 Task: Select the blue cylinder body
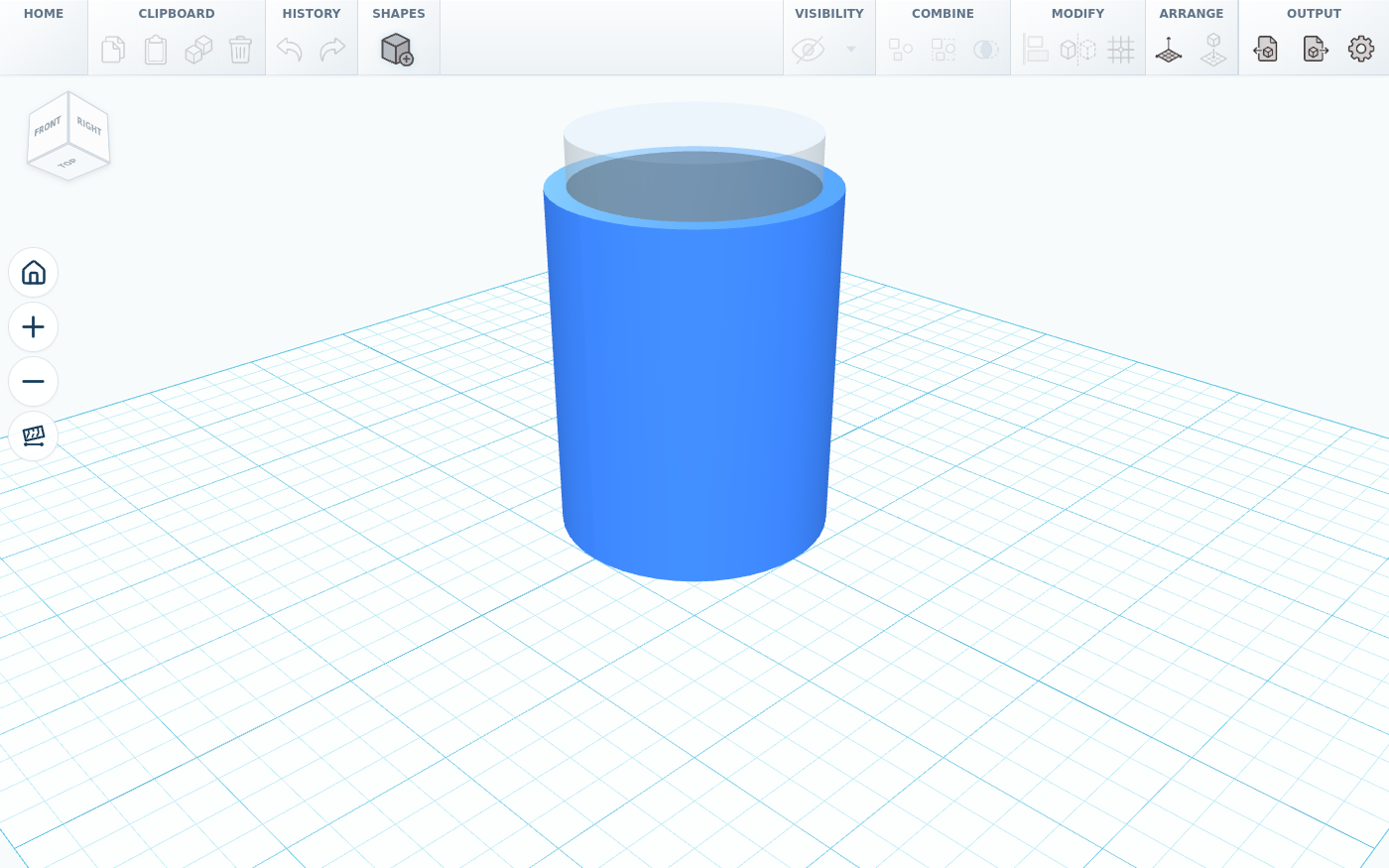694,397
